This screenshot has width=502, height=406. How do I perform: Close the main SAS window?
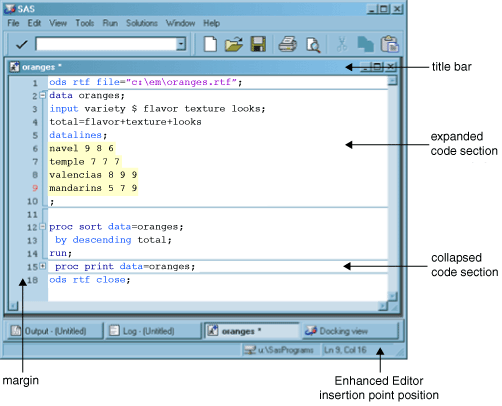coord(397,9)
